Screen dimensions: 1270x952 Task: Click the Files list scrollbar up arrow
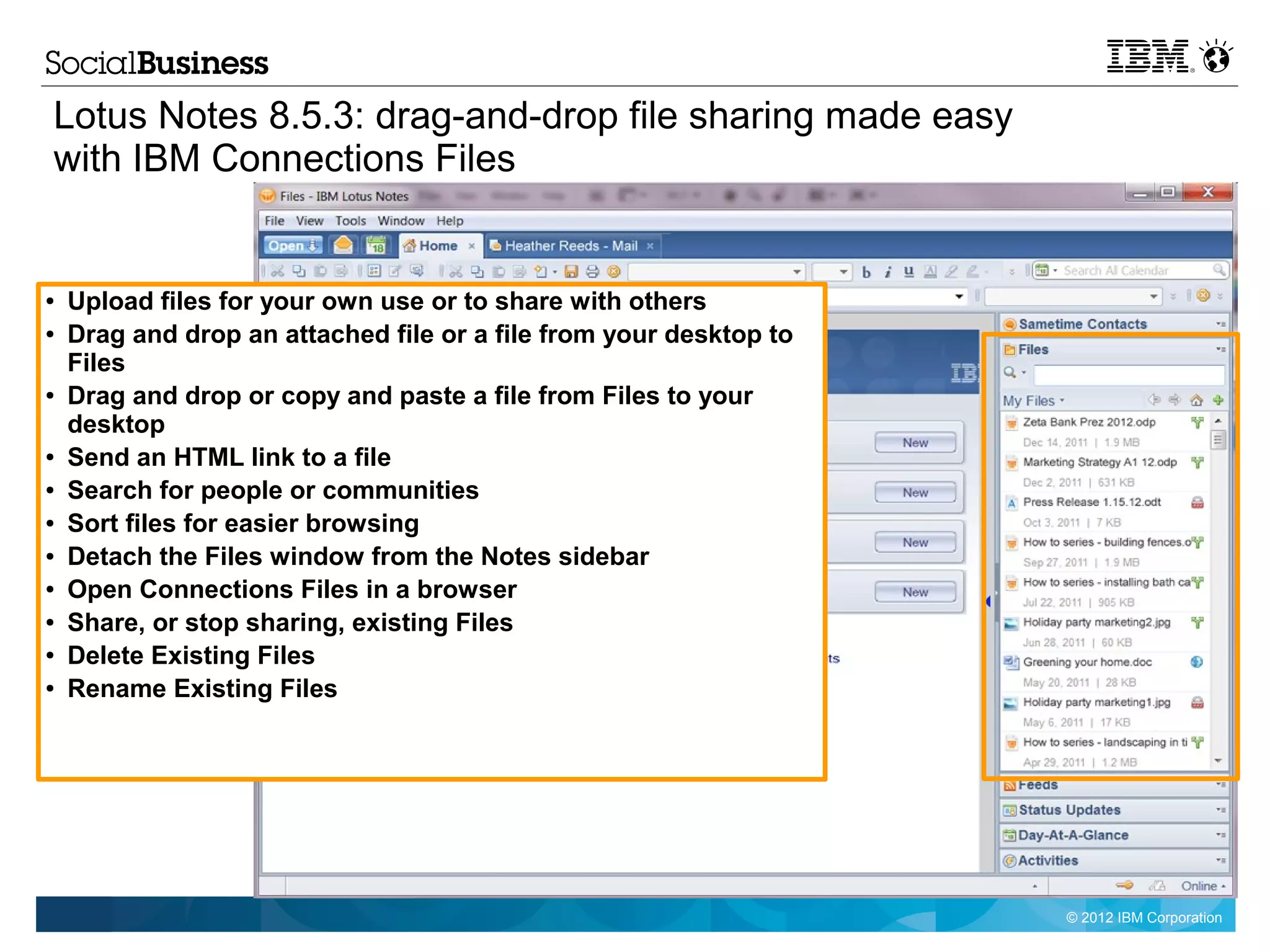click(x=1218, y=421)
